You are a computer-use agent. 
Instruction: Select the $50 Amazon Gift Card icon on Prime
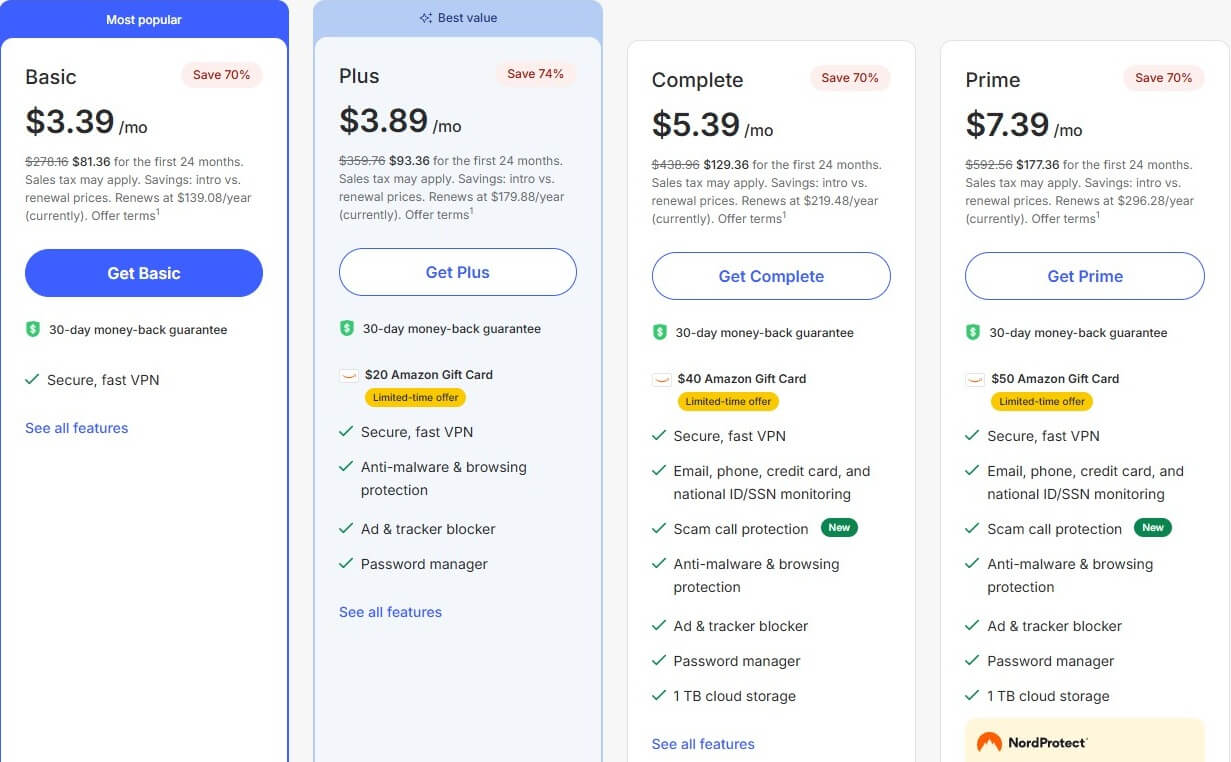(976, 380)
